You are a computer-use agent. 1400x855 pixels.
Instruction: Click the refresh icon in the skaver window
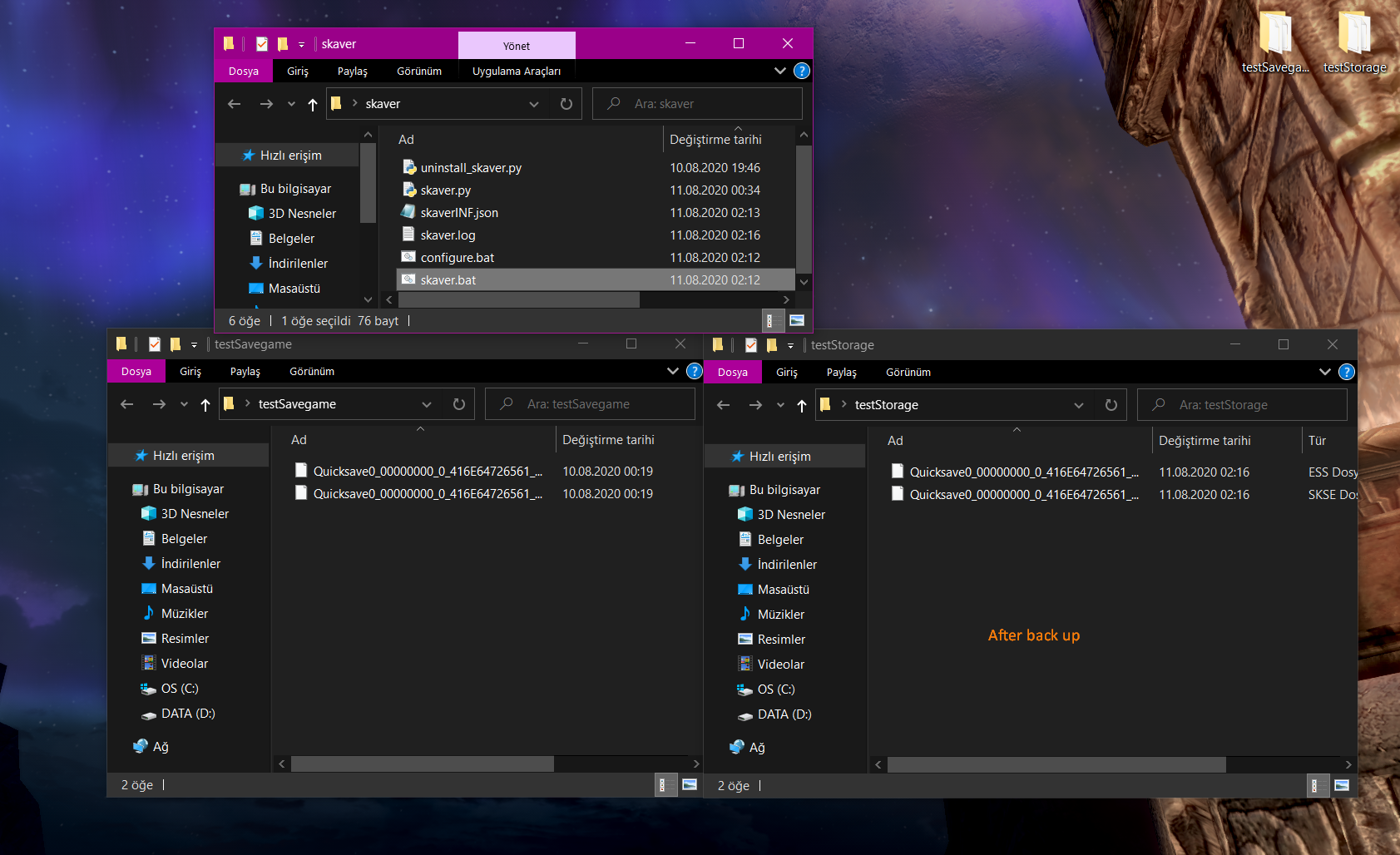(566, 104)
